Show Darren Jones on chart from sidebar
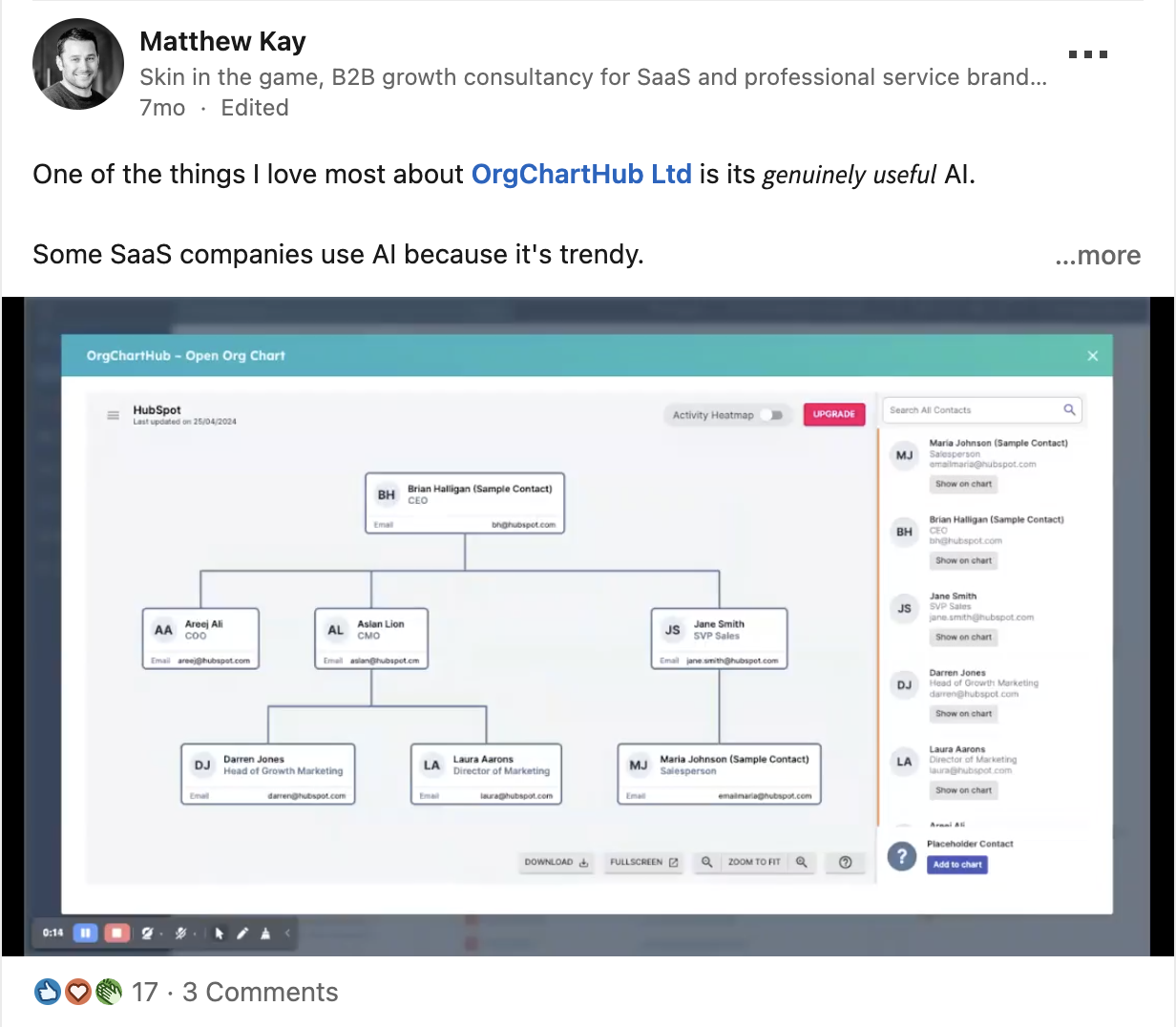This screenshot has width=1176, height=1027. (x=963, y=713)
